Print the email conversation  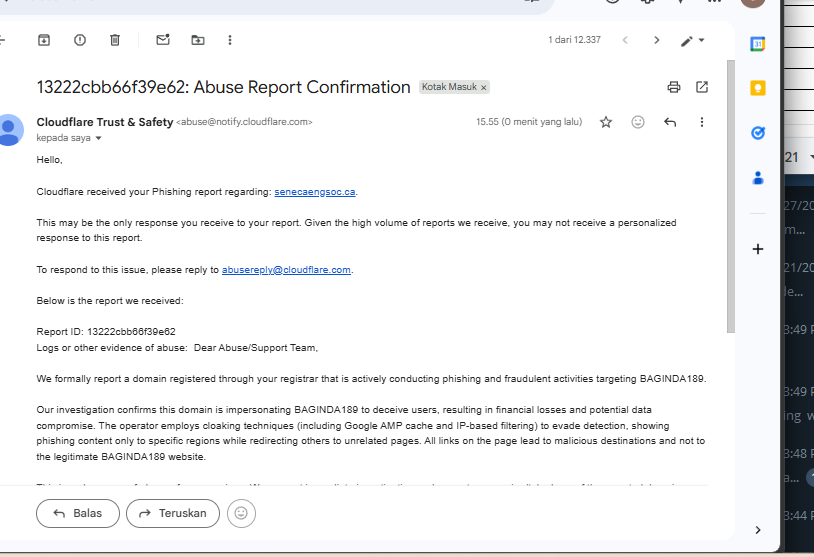click(x=674, y=87)
